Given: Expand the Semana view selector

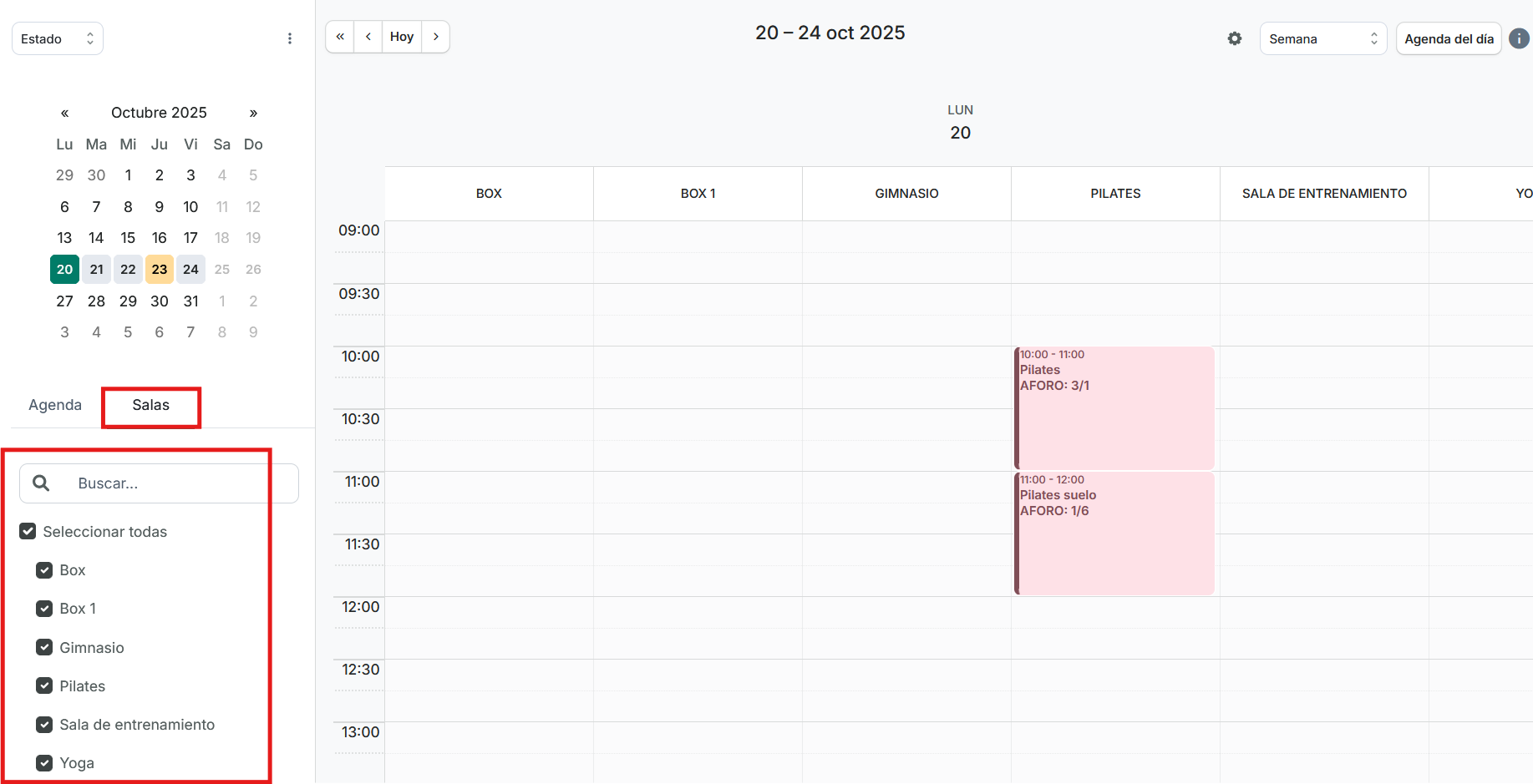Looking at the screenshot, I should pos(1322,39).
